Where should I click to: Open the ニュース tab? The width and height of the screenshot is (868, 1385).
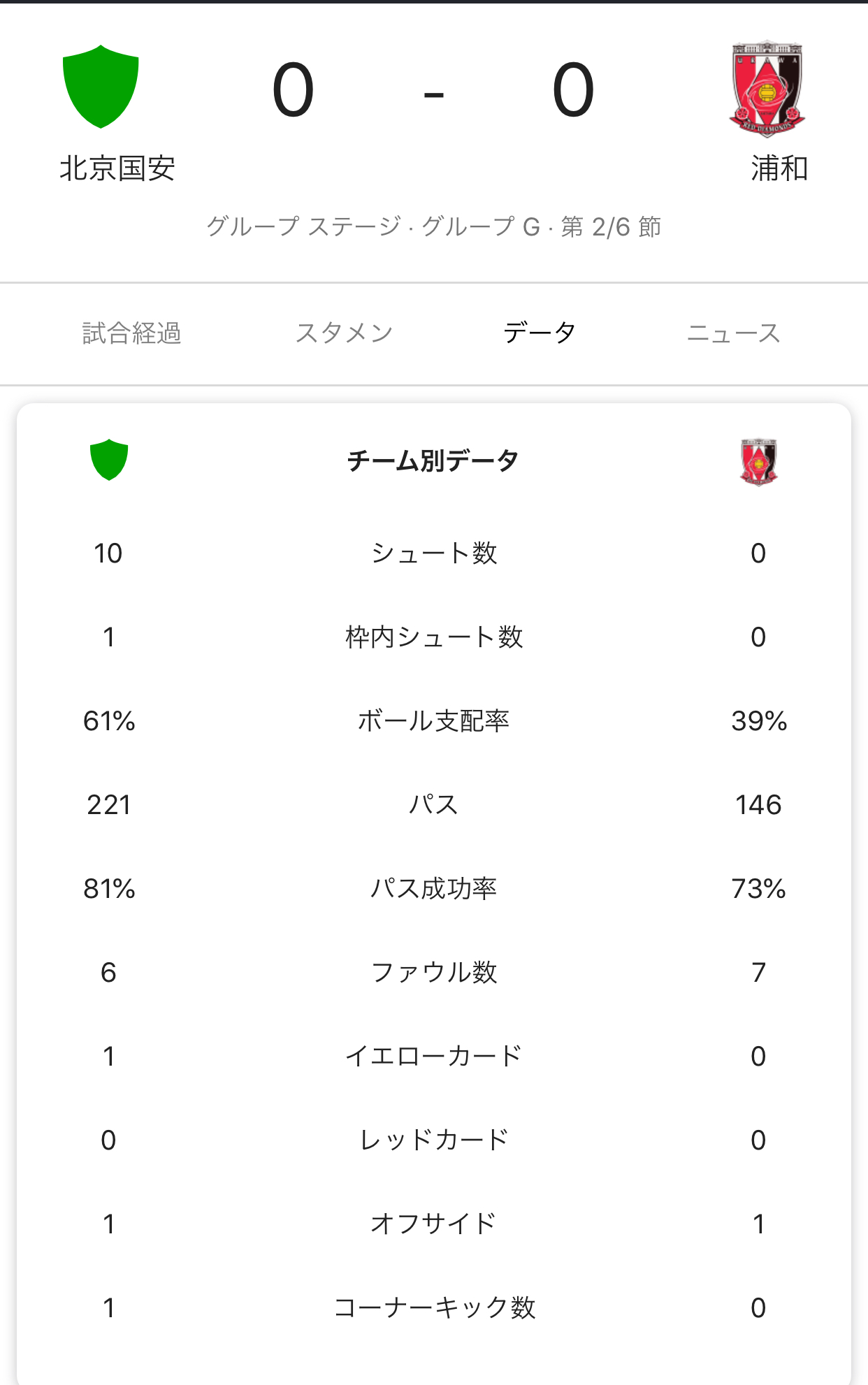[x=733, y=333]
